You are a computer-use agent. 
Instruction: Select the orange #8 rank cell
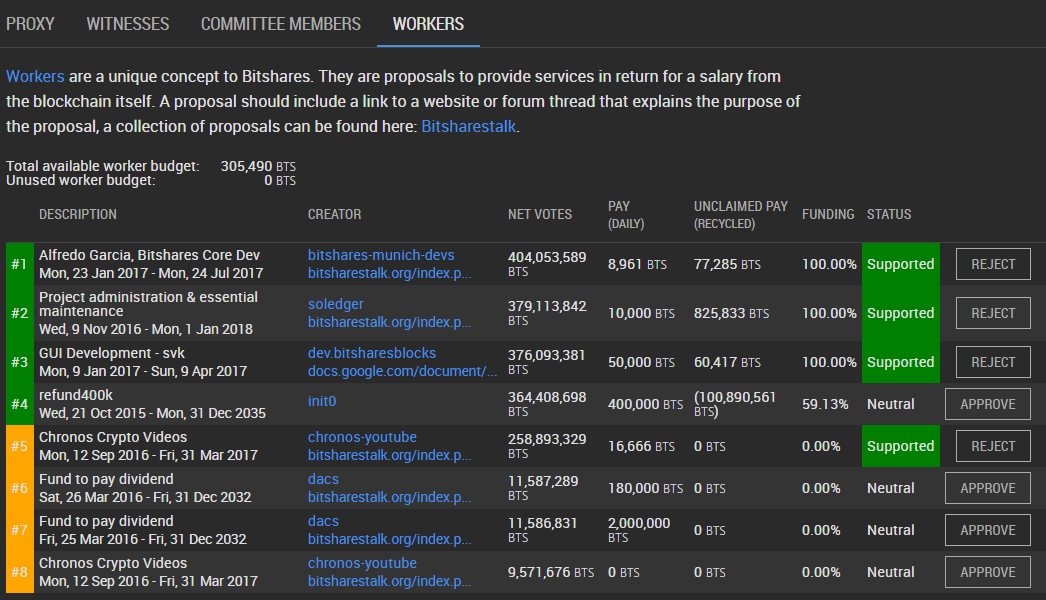coord(19,572)
